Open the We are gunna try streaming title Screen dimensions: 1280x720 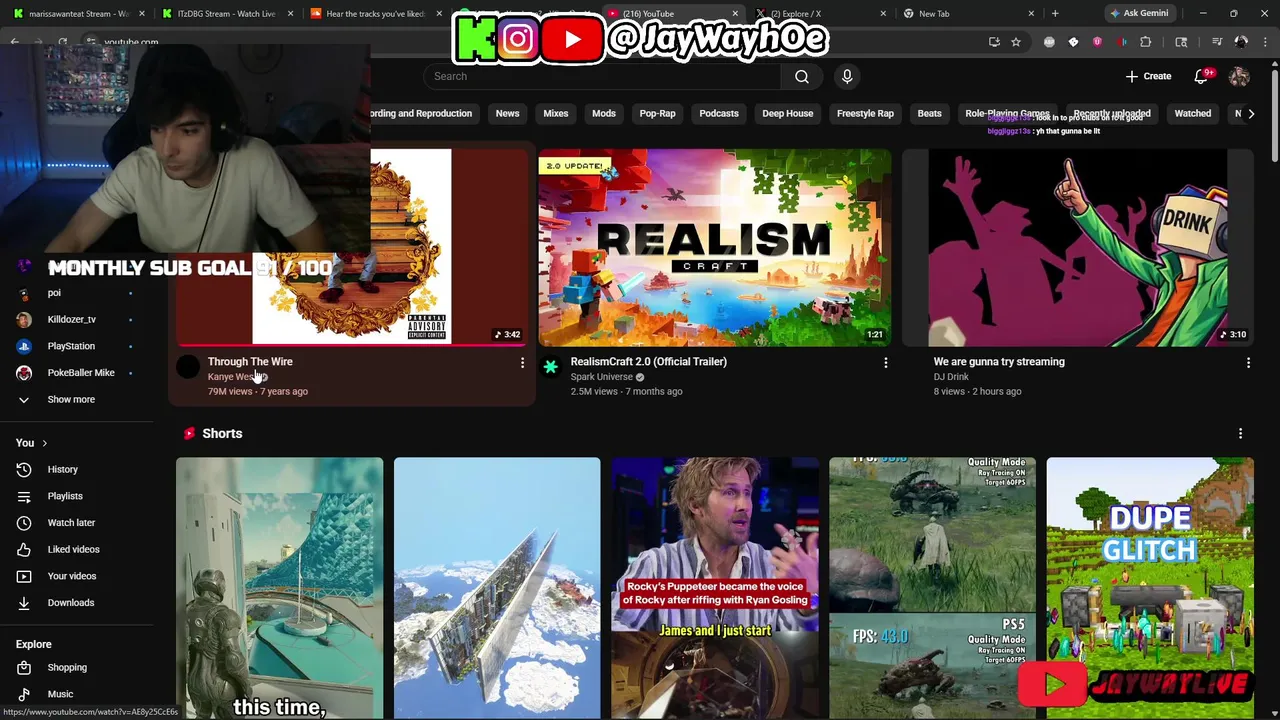999,362
